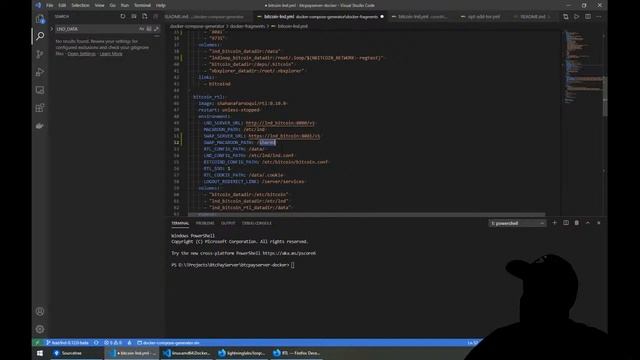Open the powershell terminal selector dropdown
Image resolution: width=640 pixels, height=360 pixels.
[x=517, y=223]
